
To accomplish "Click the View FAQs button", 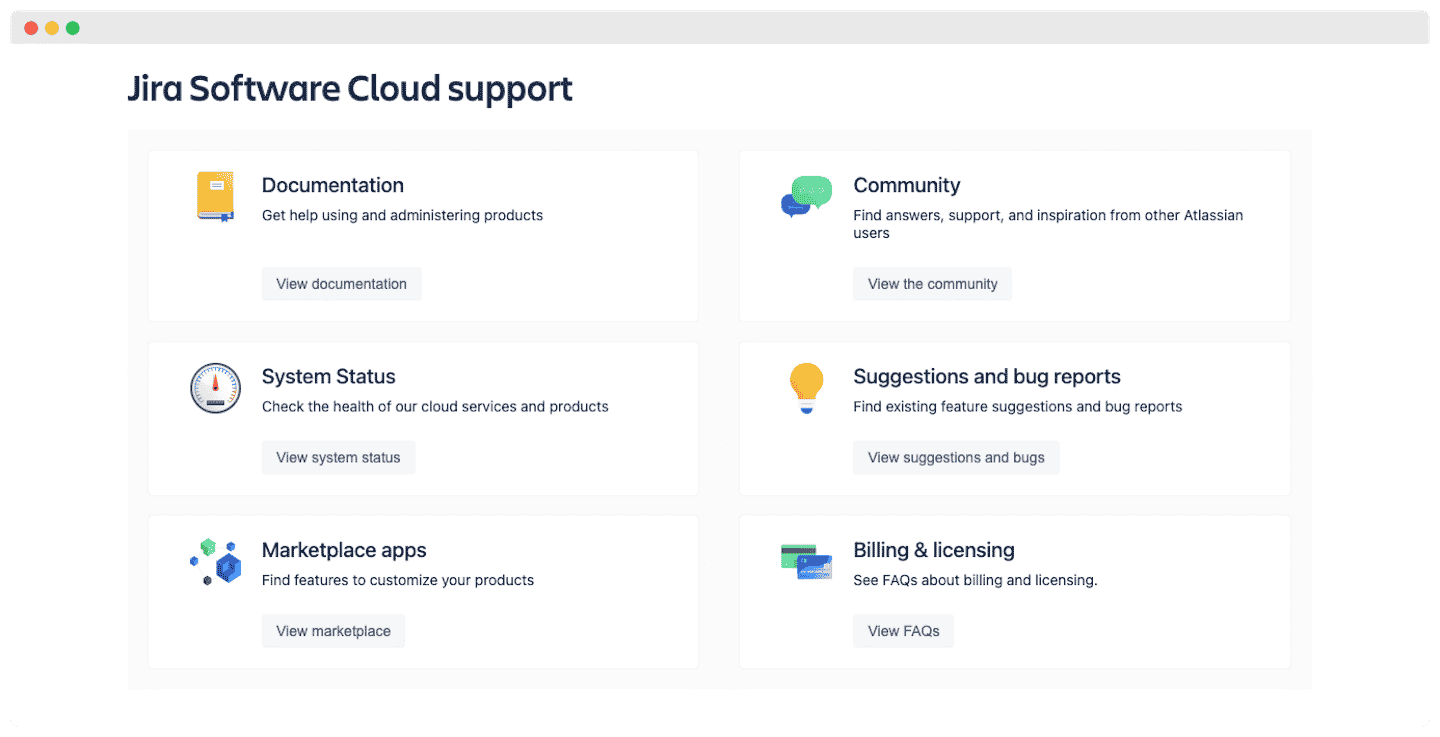I will click(x=903, y=631).
